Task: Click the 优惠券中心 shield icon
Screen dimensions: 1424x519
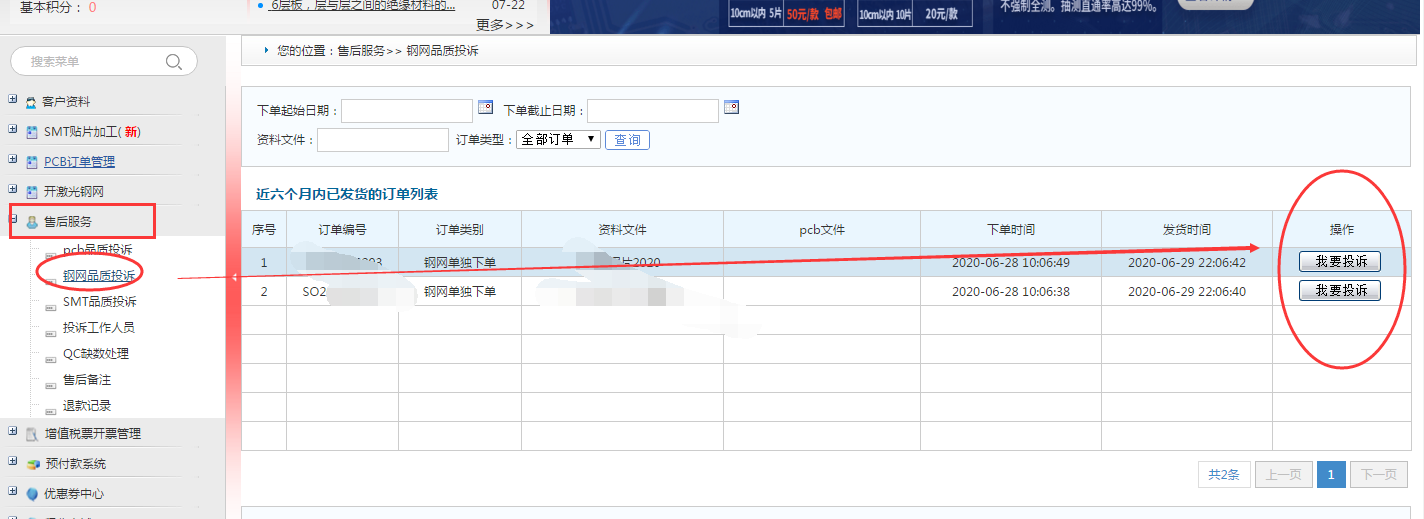Action: tap(32, 494)
